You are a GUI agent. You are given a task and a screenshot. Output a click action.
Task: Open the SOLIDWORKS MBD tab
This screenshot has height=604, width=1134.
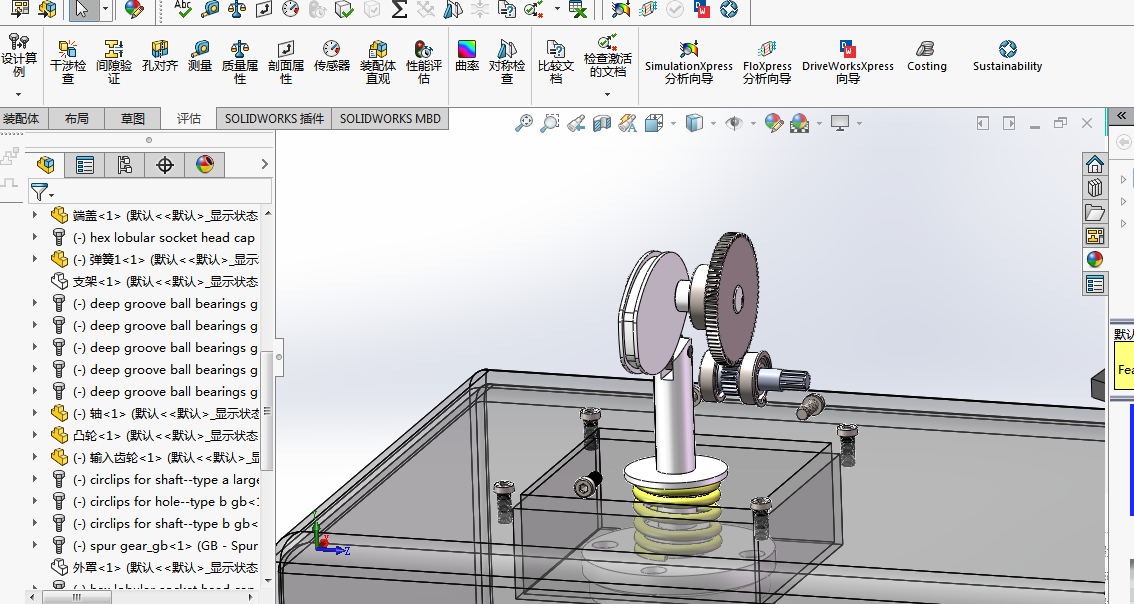391,119
